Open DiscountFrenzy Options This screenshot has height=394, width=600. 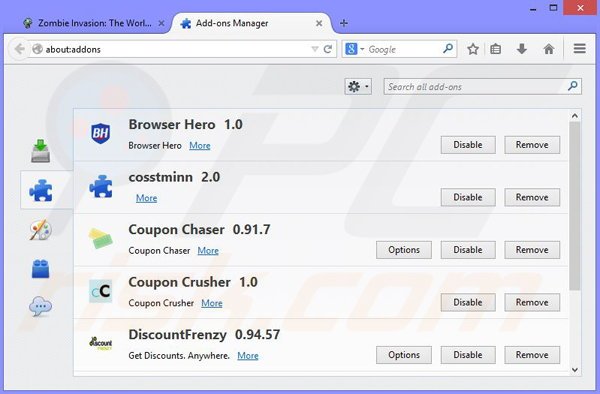click(404, 355)
